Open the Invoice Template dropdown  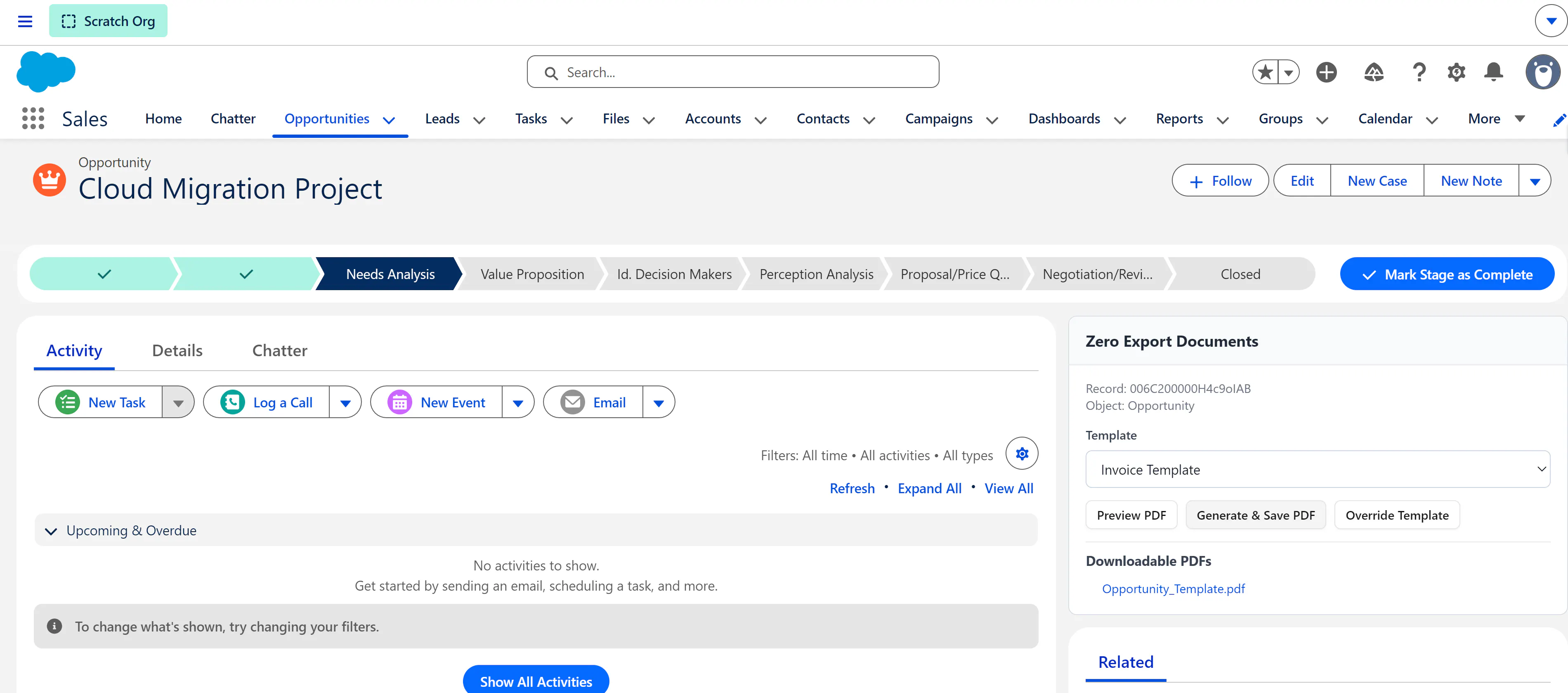[x=1317, y=469]
